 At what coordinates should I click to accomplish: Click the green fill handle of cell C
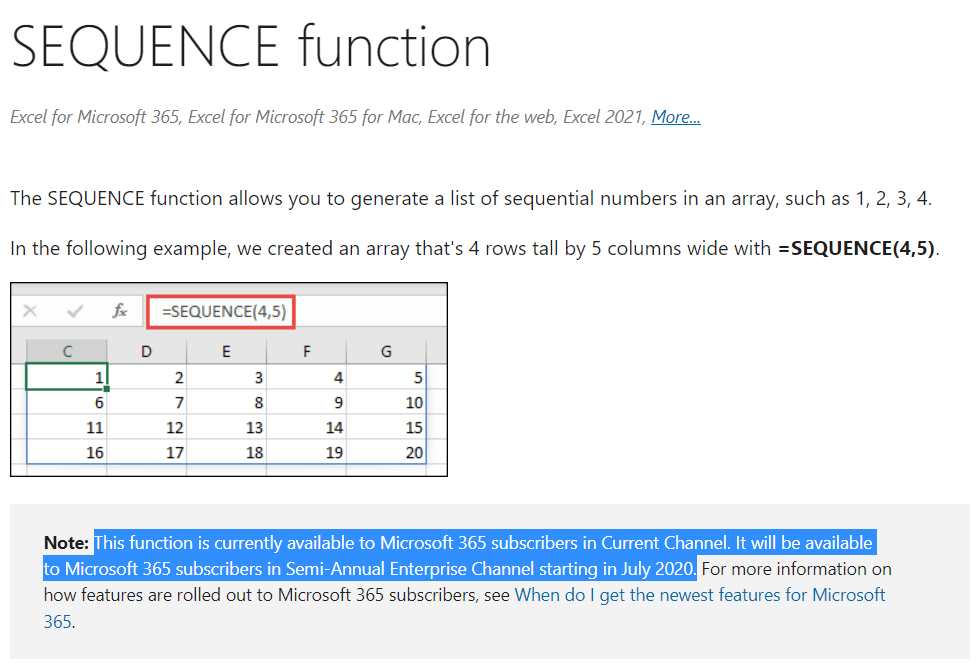[107, 389]
